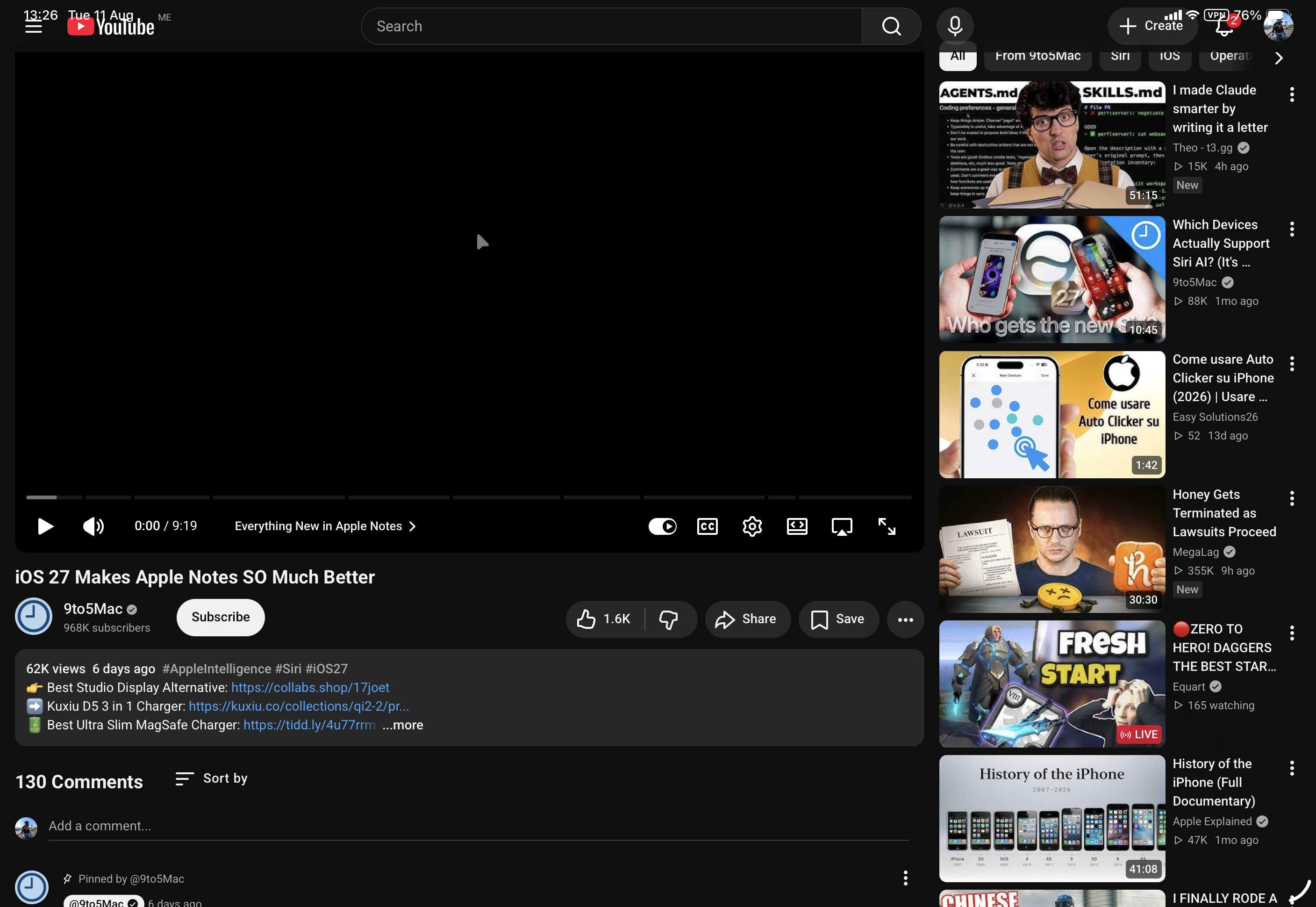Screen dimensions: 1316x907
Task: Open the MegaLag channel name
Action: [x=1195, y=552]
